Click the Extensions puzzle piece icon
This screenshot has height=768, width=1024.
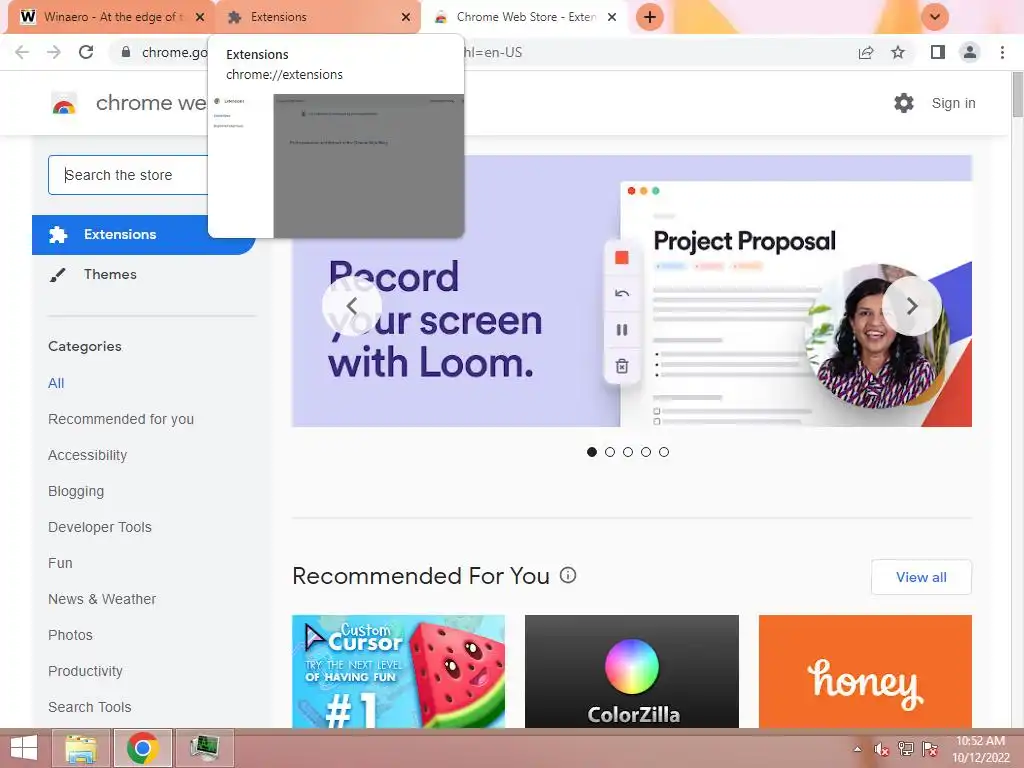58,234
